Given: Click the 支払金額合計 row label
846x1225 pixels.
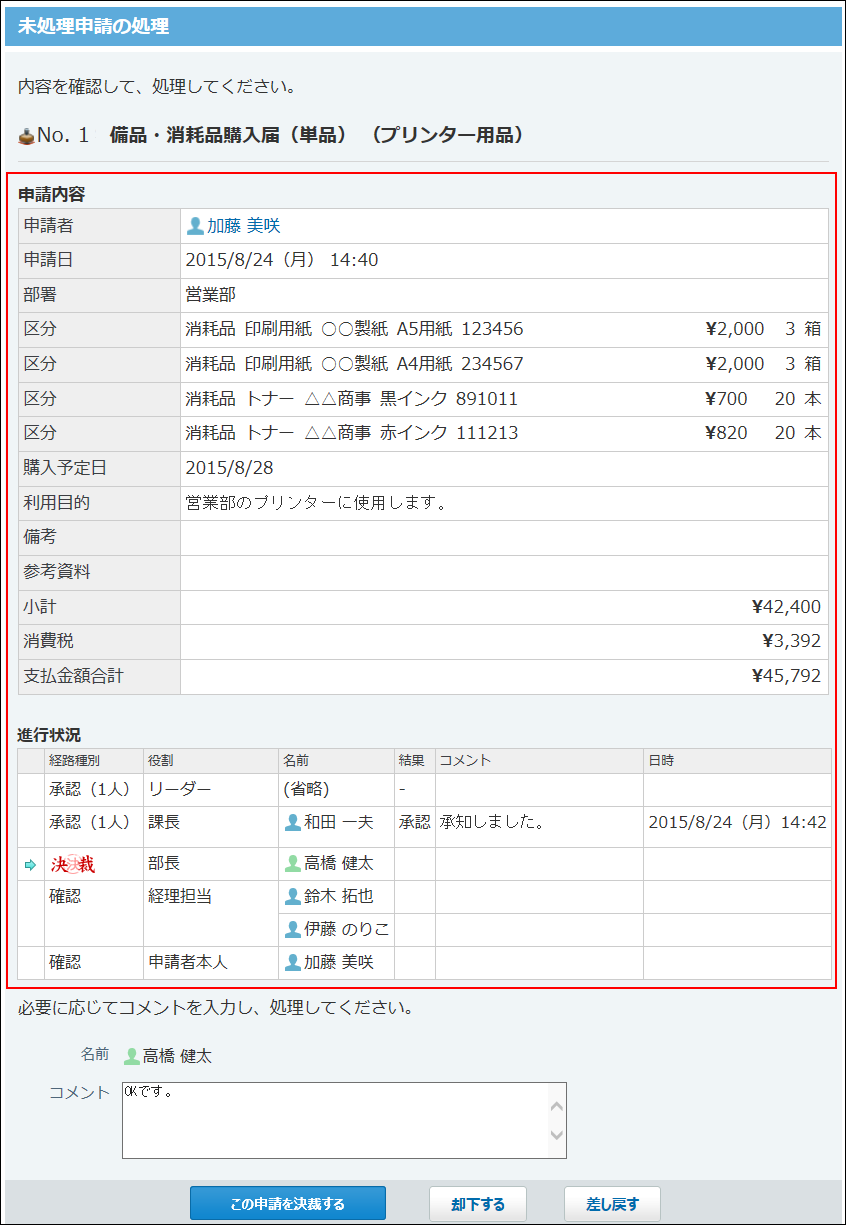Looking at the screenshot, I should (x=73, y=677).
